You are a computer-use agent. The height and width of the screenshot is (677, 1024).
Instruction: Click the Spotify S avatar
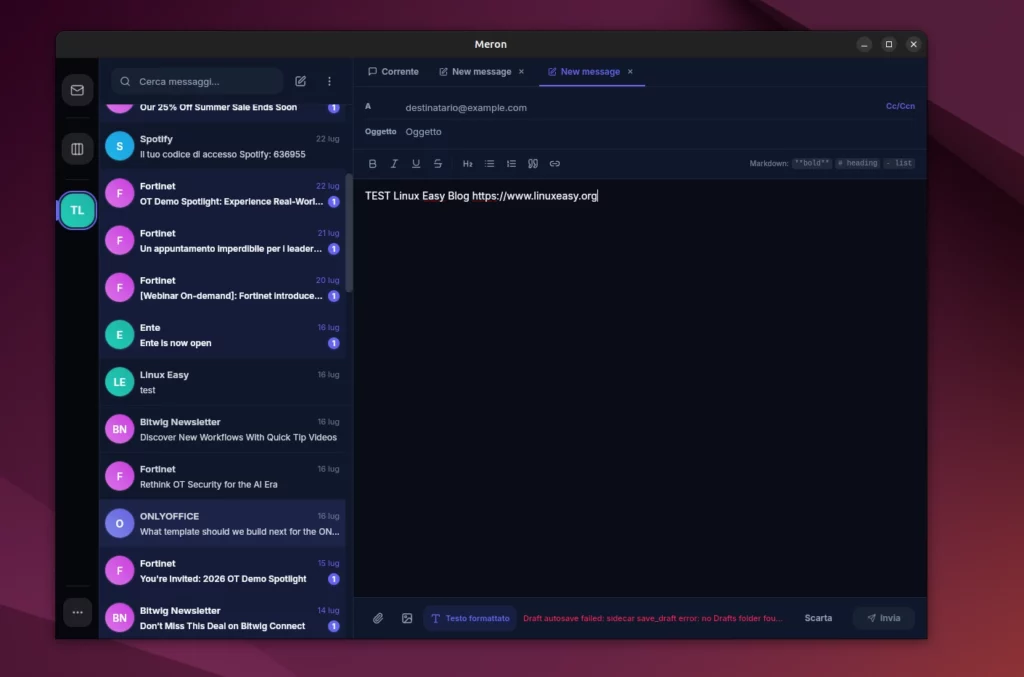pyautogui.click(x=120, y=146)
